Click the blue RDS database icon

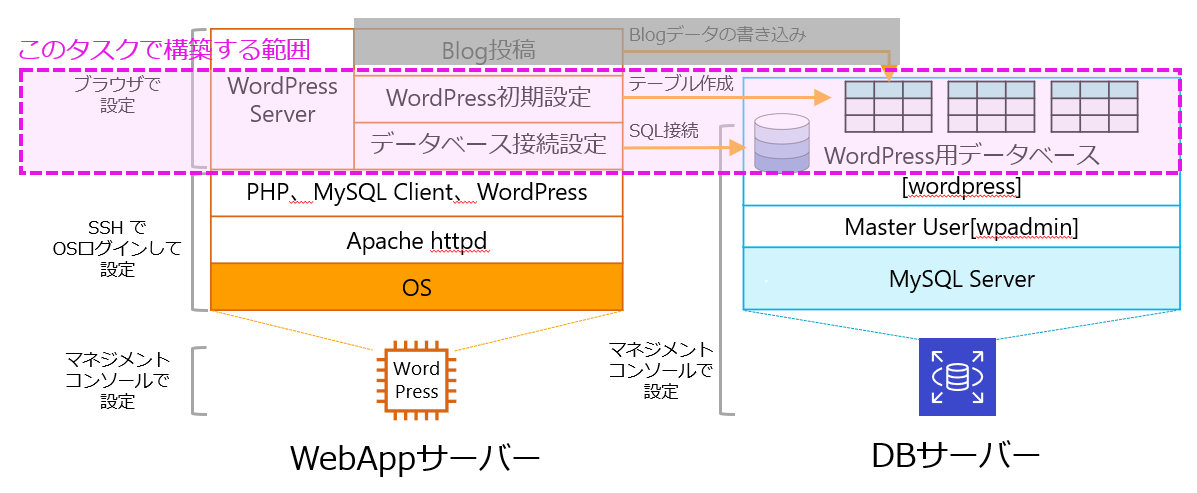pos(957,377)
